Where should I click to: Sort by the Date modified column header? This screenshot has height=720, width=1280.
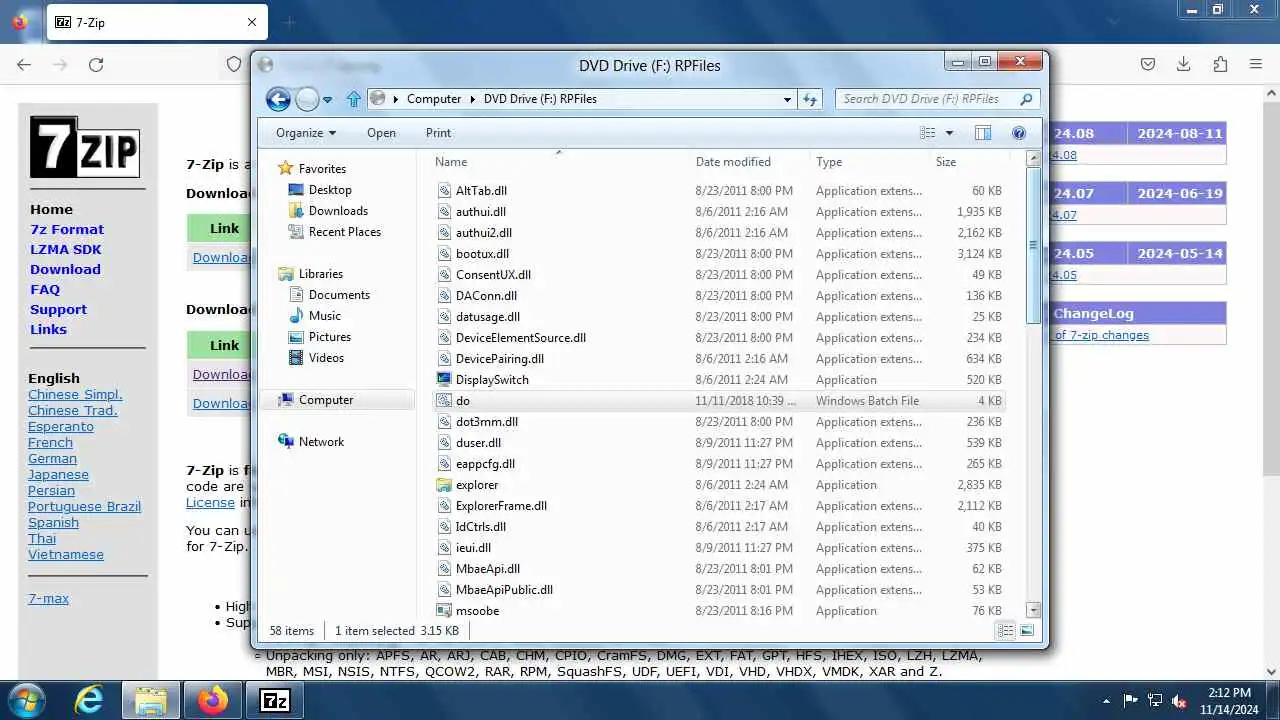coord(733,162)
